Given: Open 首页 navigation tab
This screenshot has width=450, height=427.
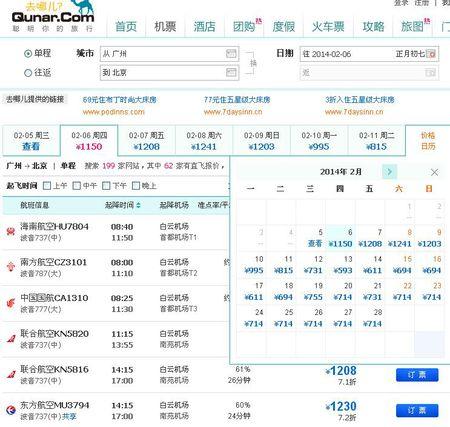Looking at the screenshot, I should 126,26.
